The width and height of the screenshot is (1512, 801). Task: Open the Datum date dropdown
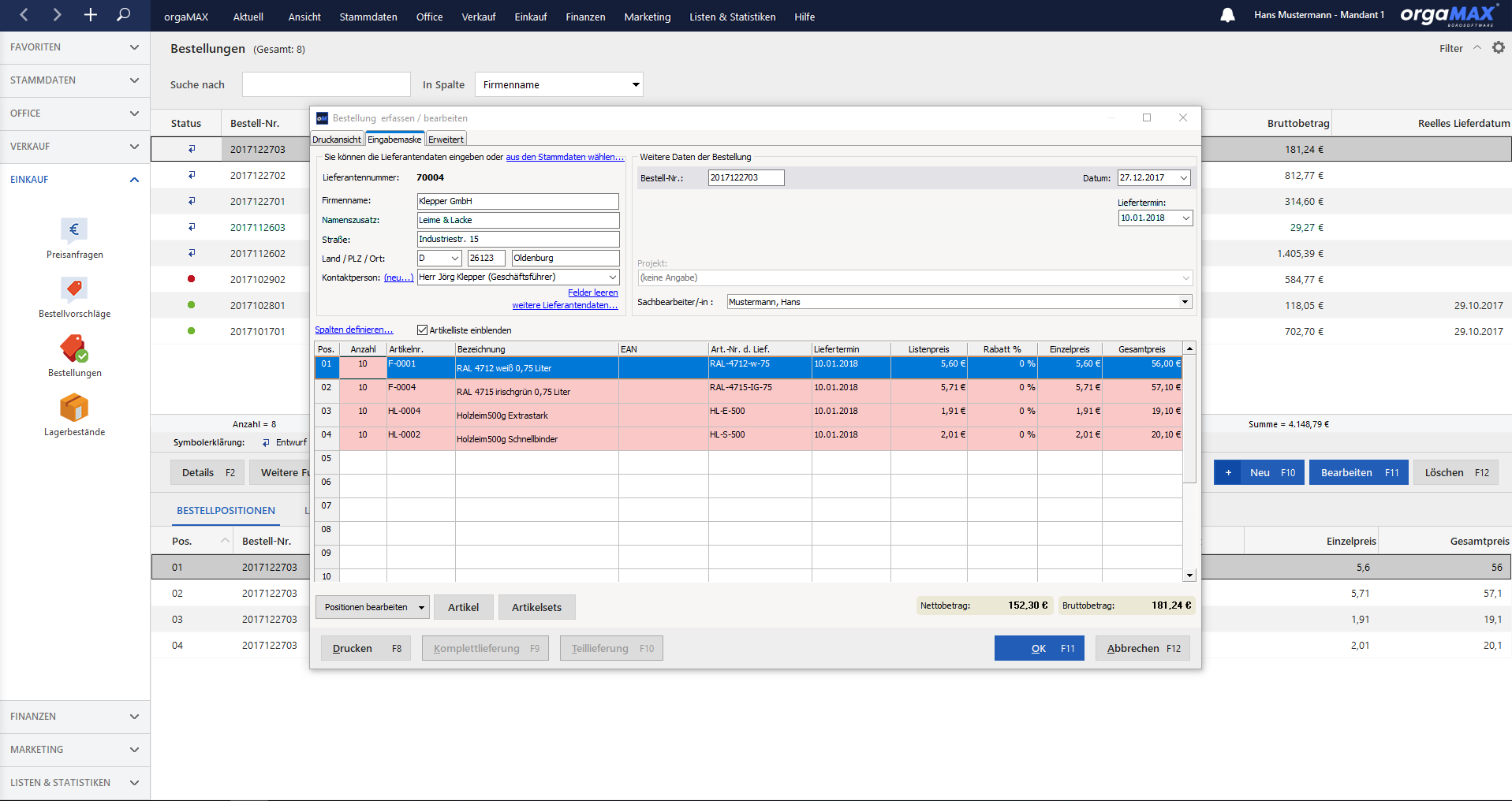pyautogui.click(x=1184, y=178)
